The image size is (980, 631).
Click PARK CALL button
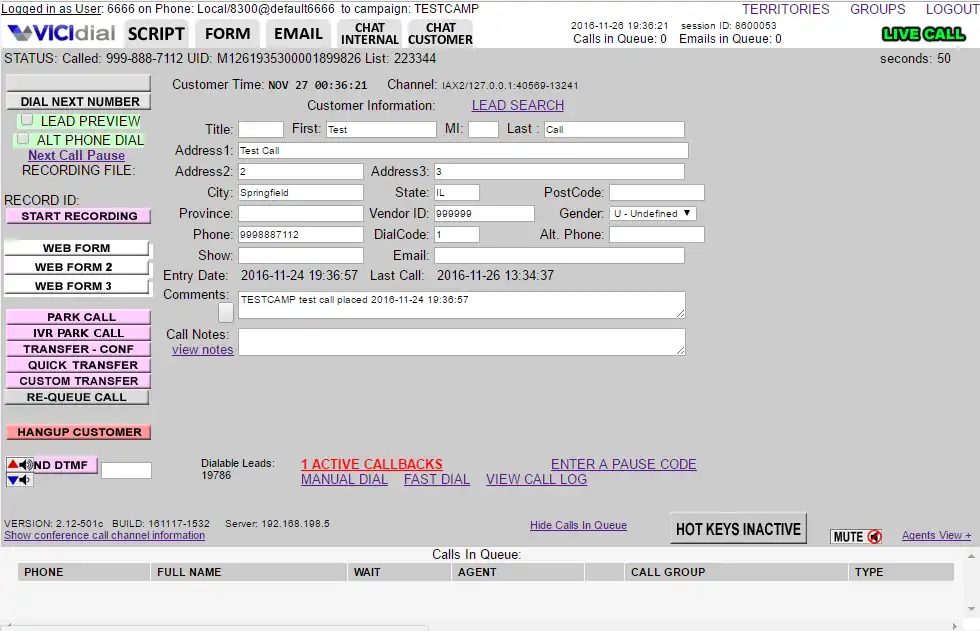pos(79,317)
